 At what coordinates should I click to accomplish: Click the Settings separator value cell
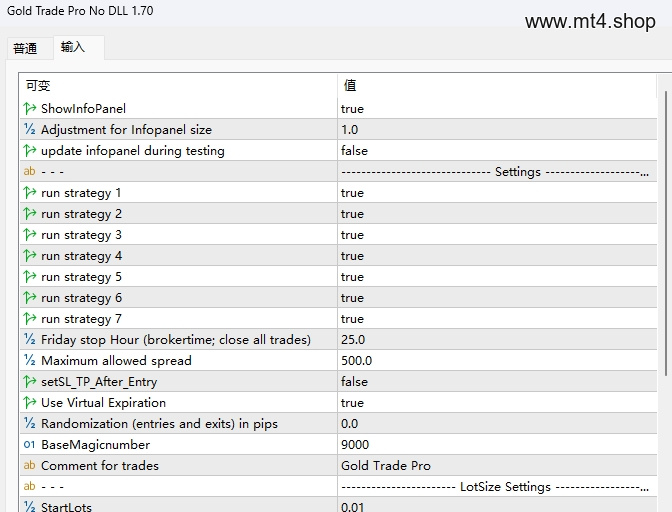pyautogui.click(x=497, y=171)
